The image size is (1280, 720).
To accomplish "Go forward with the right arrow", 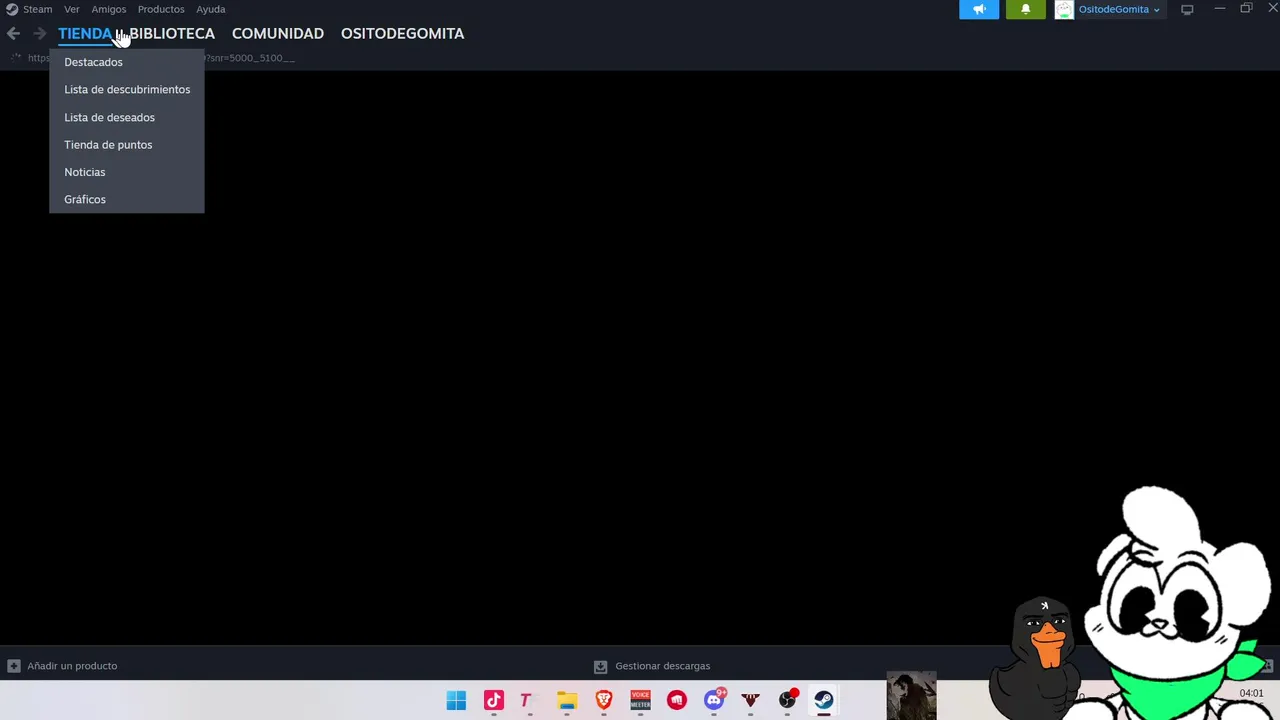I will tap(39, 33).
